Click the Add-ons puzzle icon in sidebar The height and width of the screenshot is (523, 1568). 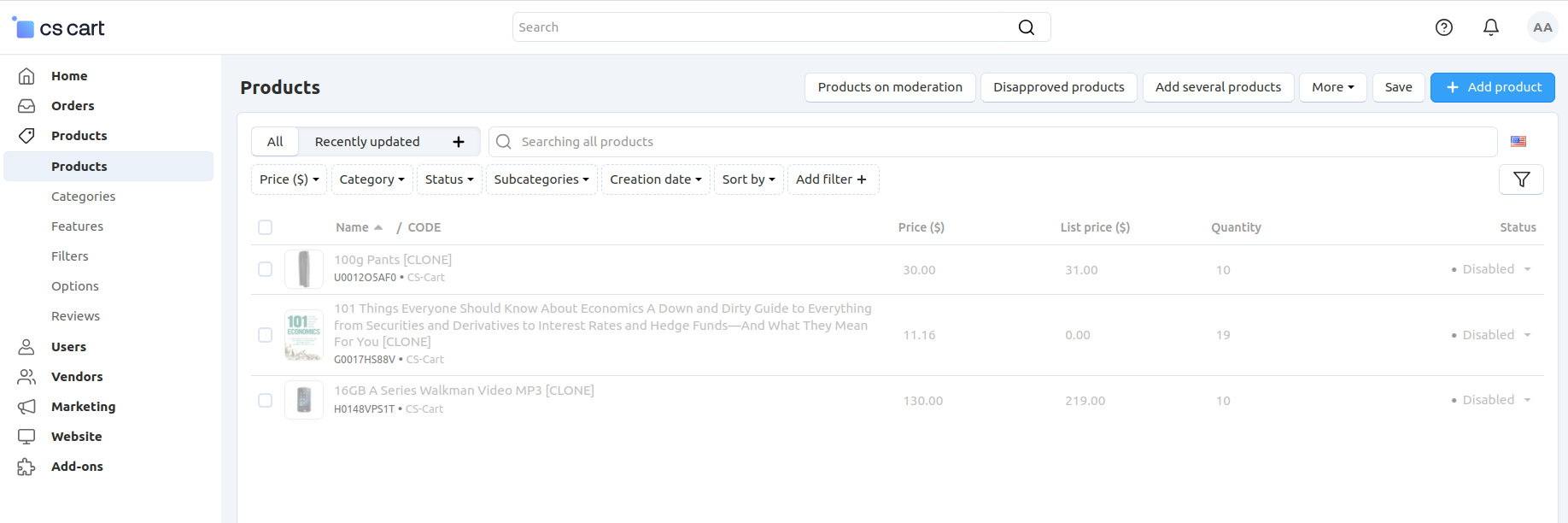click(x=26, y=467)
